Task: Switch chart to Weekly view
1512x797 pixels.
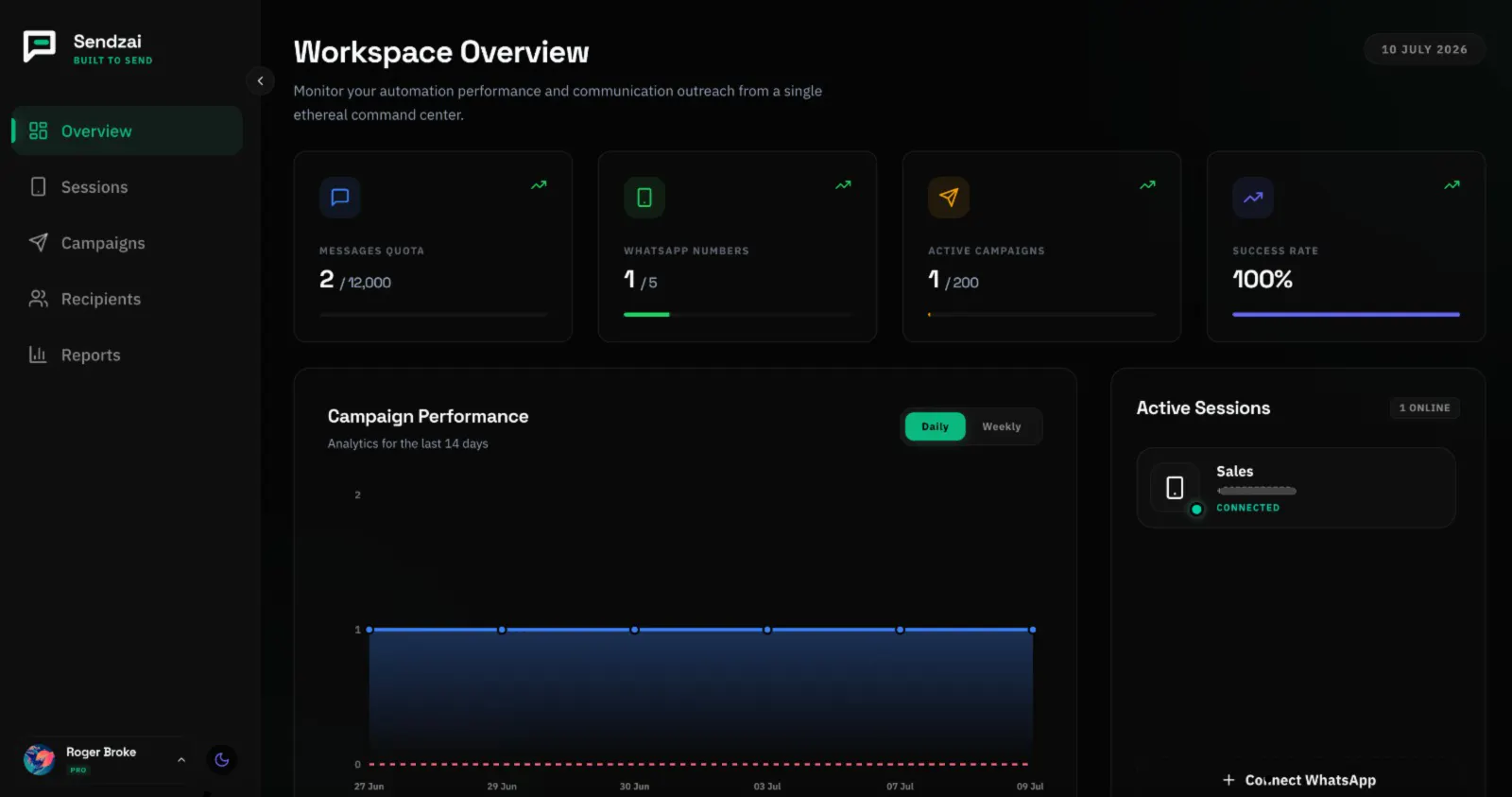Action: (1002, 426)
